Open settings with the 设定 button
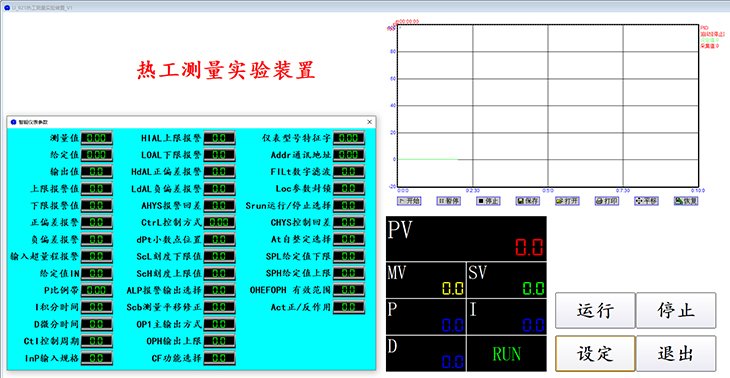Viewport: 730px width, 378px height. point(595,353)
